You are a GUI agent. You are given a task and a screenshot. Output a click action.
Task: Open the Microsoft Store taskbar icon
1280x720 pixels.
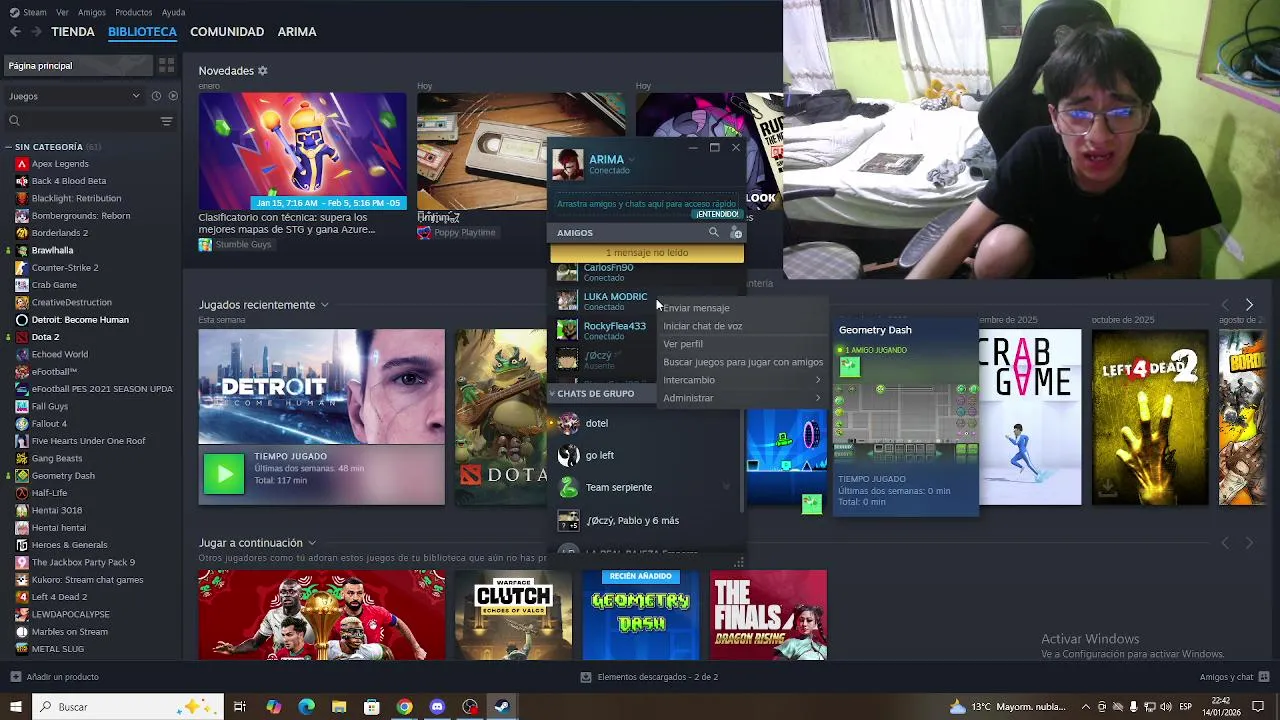371,707
